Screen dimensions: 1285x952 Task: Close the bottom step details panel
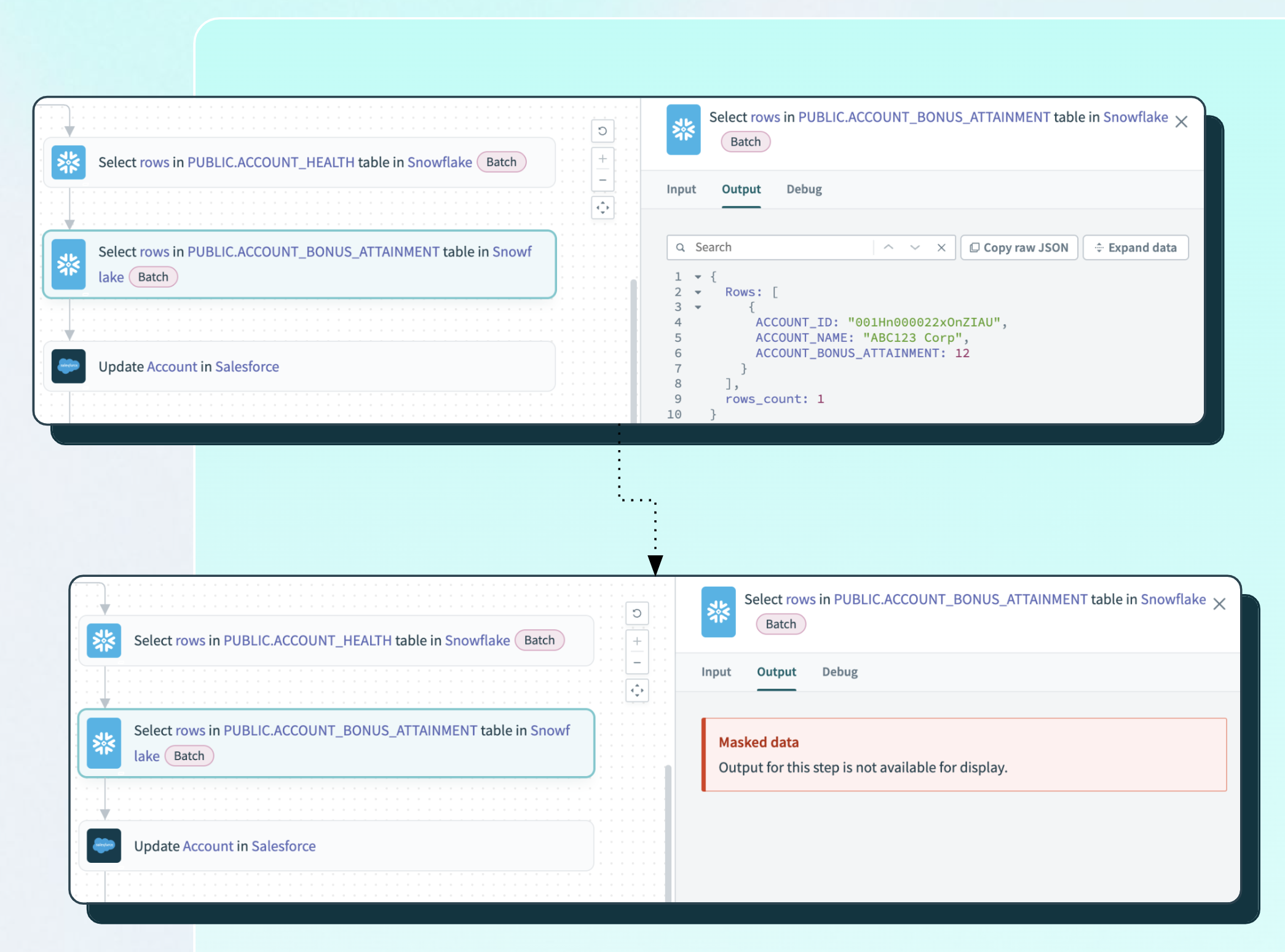pos(1219,604)
